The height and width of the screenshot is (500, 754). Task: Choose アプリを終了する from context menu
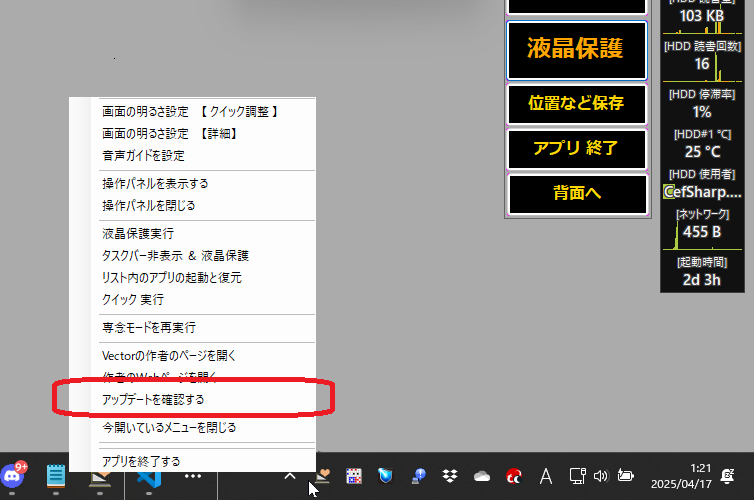click(x=141, y=461)
